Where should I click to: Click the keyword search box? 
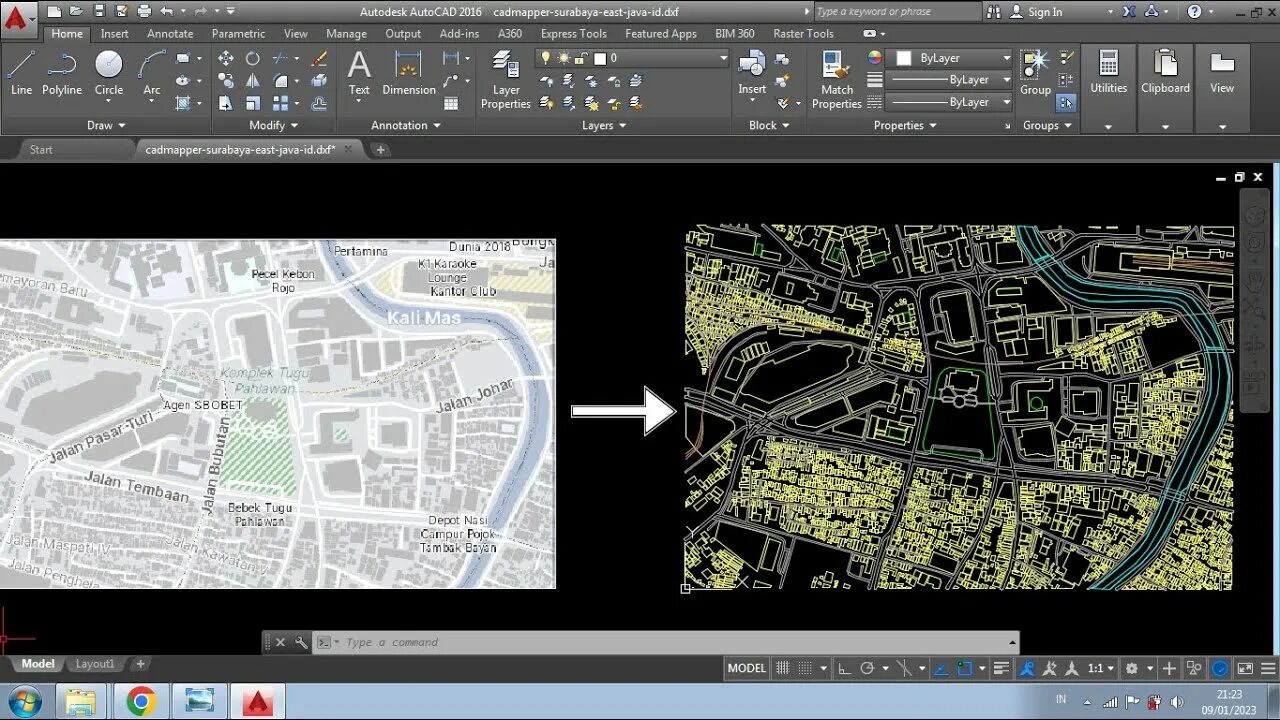pyautogui.click(x=897, y=12)
